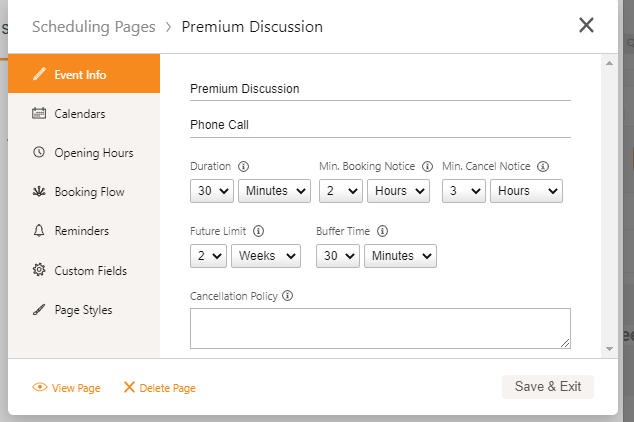
Task: Click the Scheduling Pages breadcrumb link
Action: (x=94, y=27)
